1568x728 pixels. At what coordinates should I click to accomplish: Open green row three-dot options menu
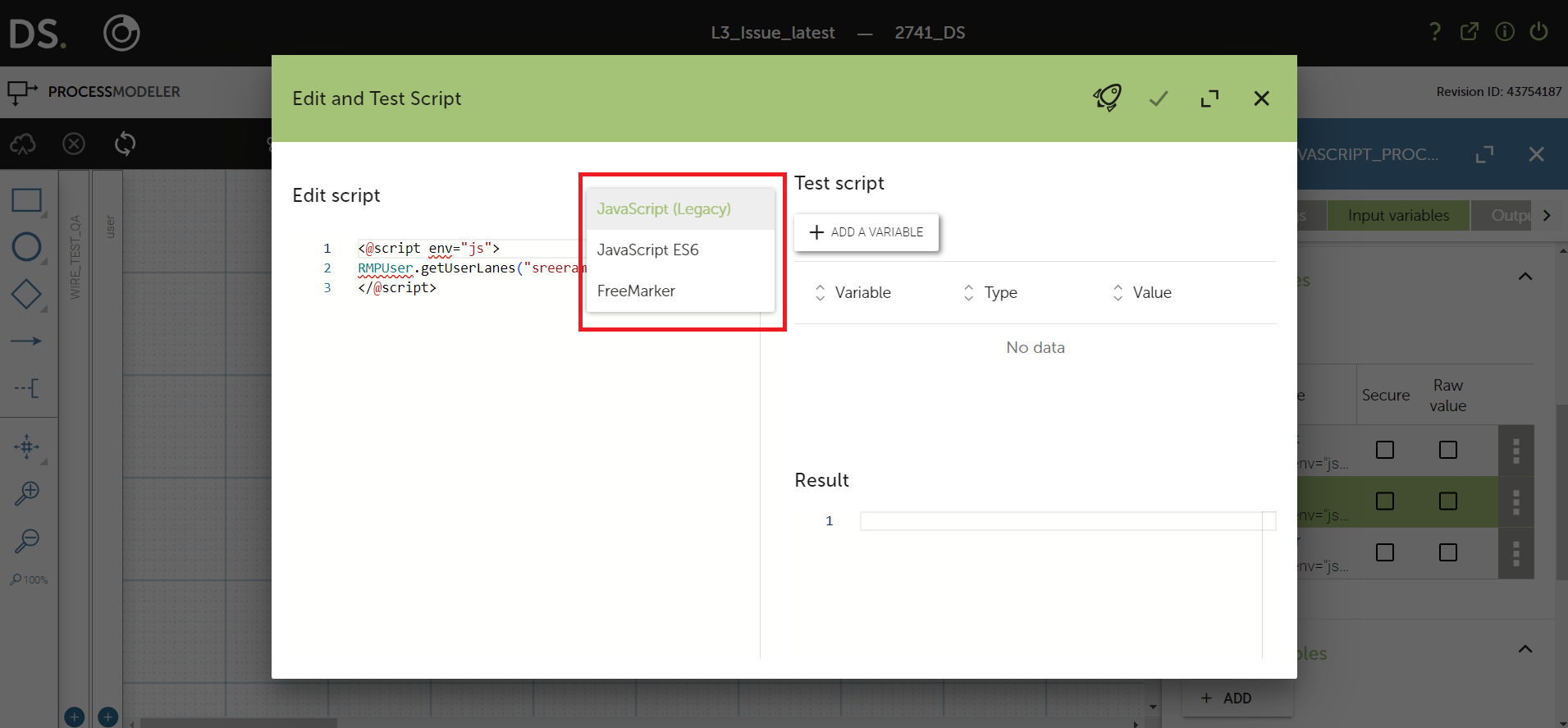tap(1516, 501)
